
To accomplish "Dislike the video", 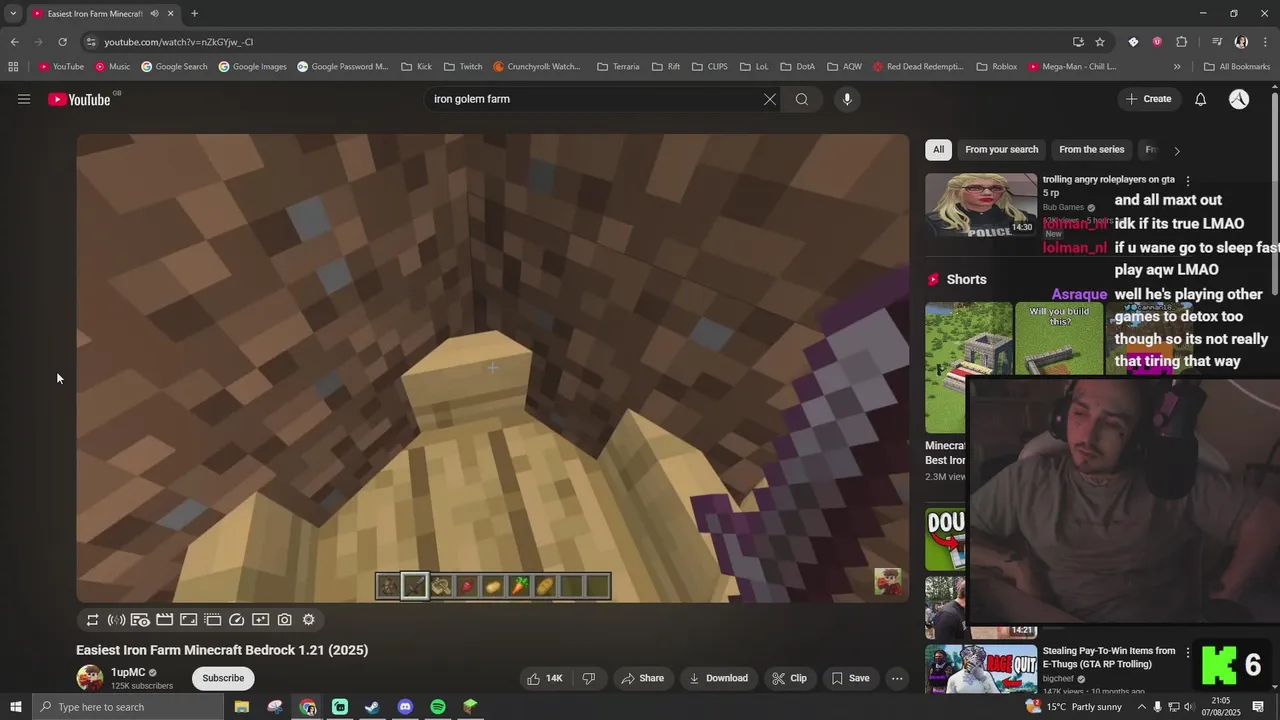I will (x=589, y=678).
